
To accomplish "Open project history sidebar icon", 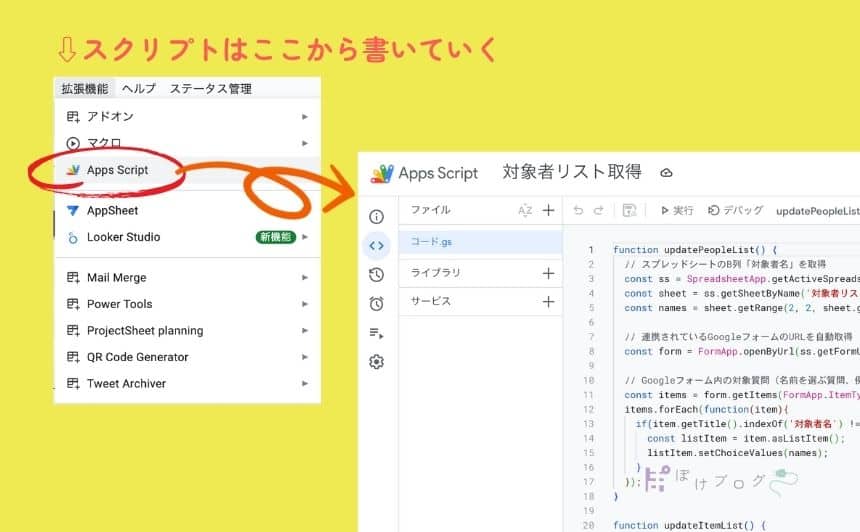I will [x=376, y=275].
